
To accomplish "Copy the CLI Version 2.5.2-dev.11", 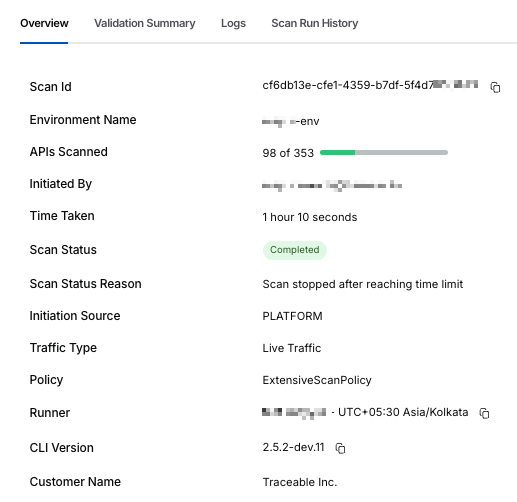I will [x=340, y=448].
